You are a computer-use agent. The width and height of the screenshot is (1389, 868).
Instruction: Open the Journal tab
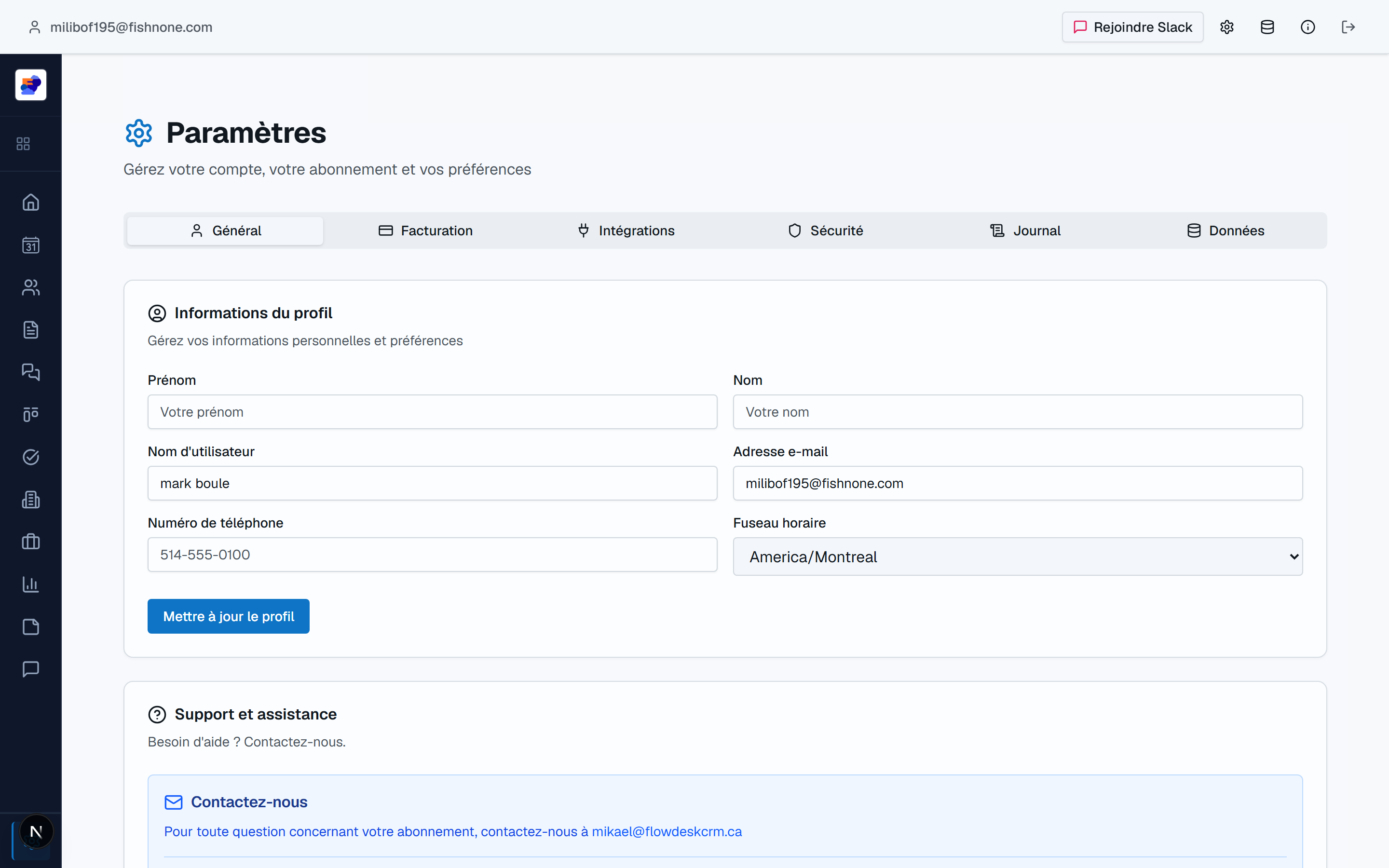(1026, 231)
